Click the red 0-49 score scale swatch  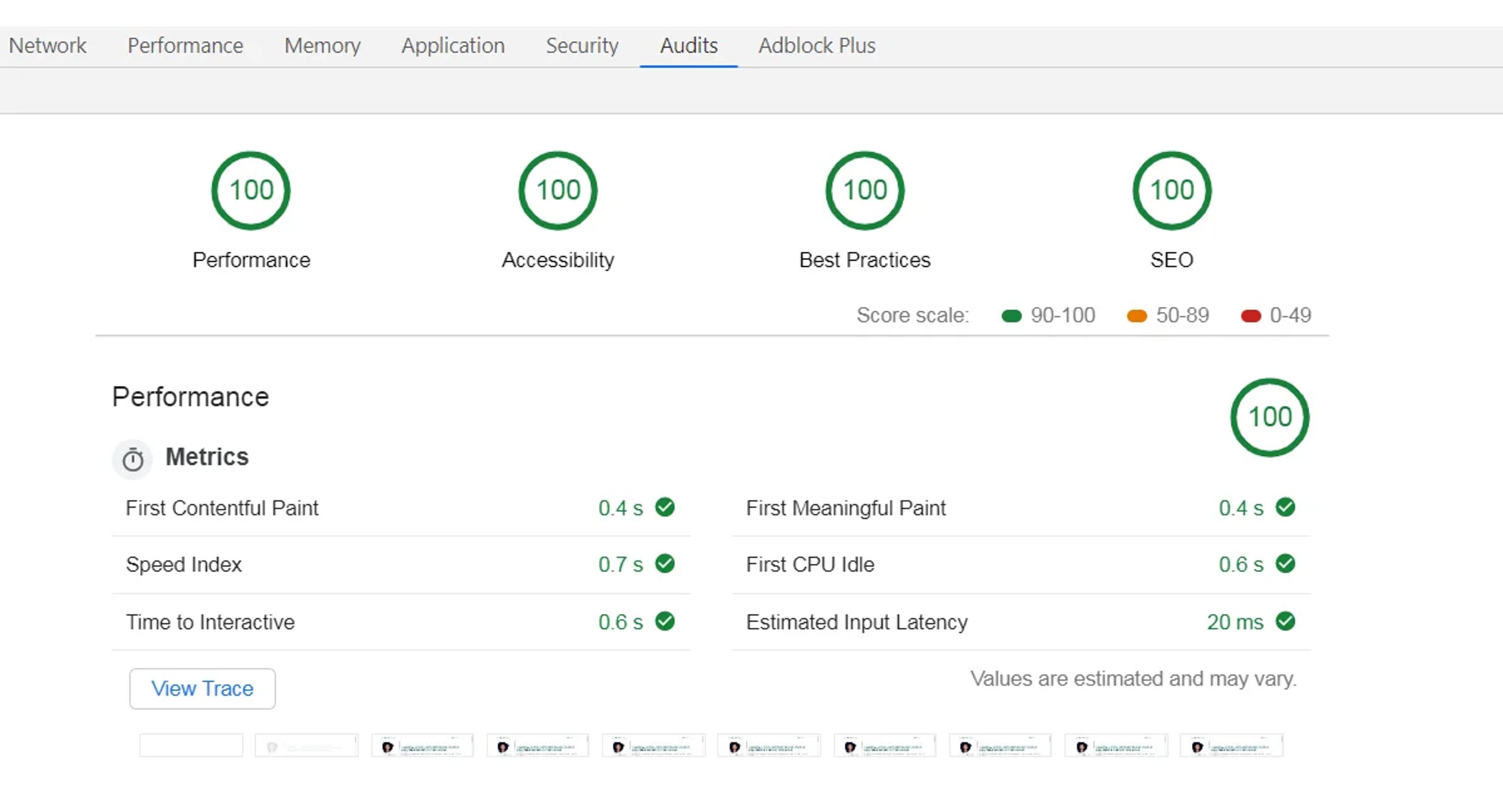1251,316
